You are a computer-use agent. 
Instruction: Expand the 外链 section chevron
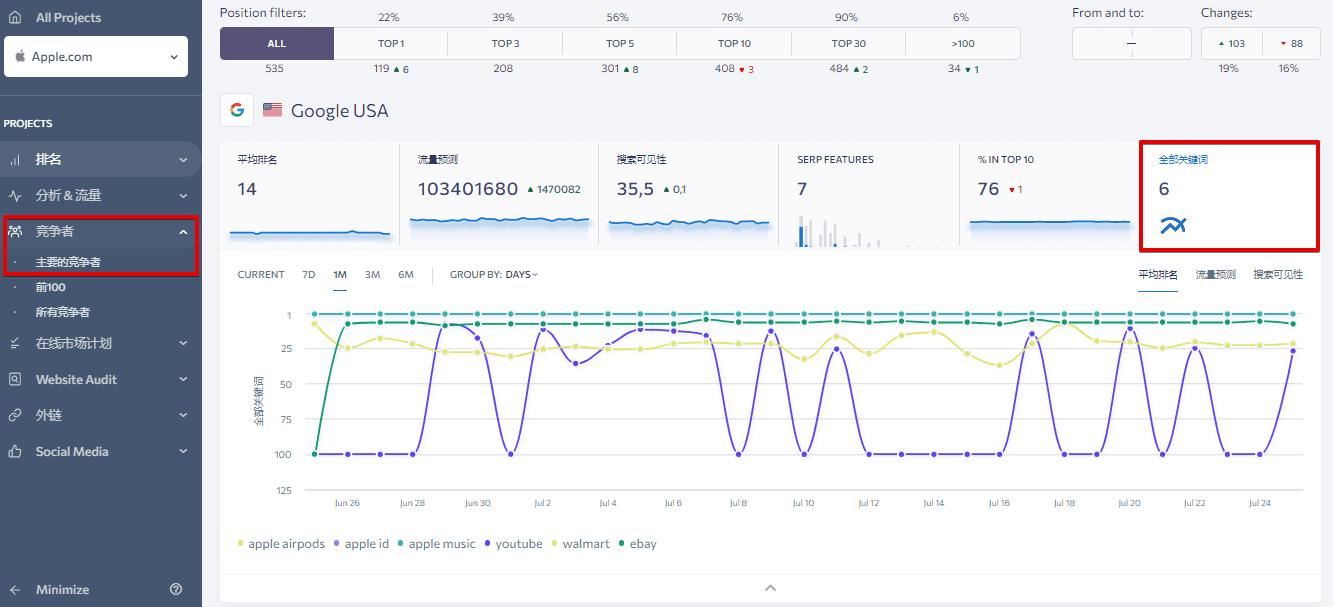(183, 415)
